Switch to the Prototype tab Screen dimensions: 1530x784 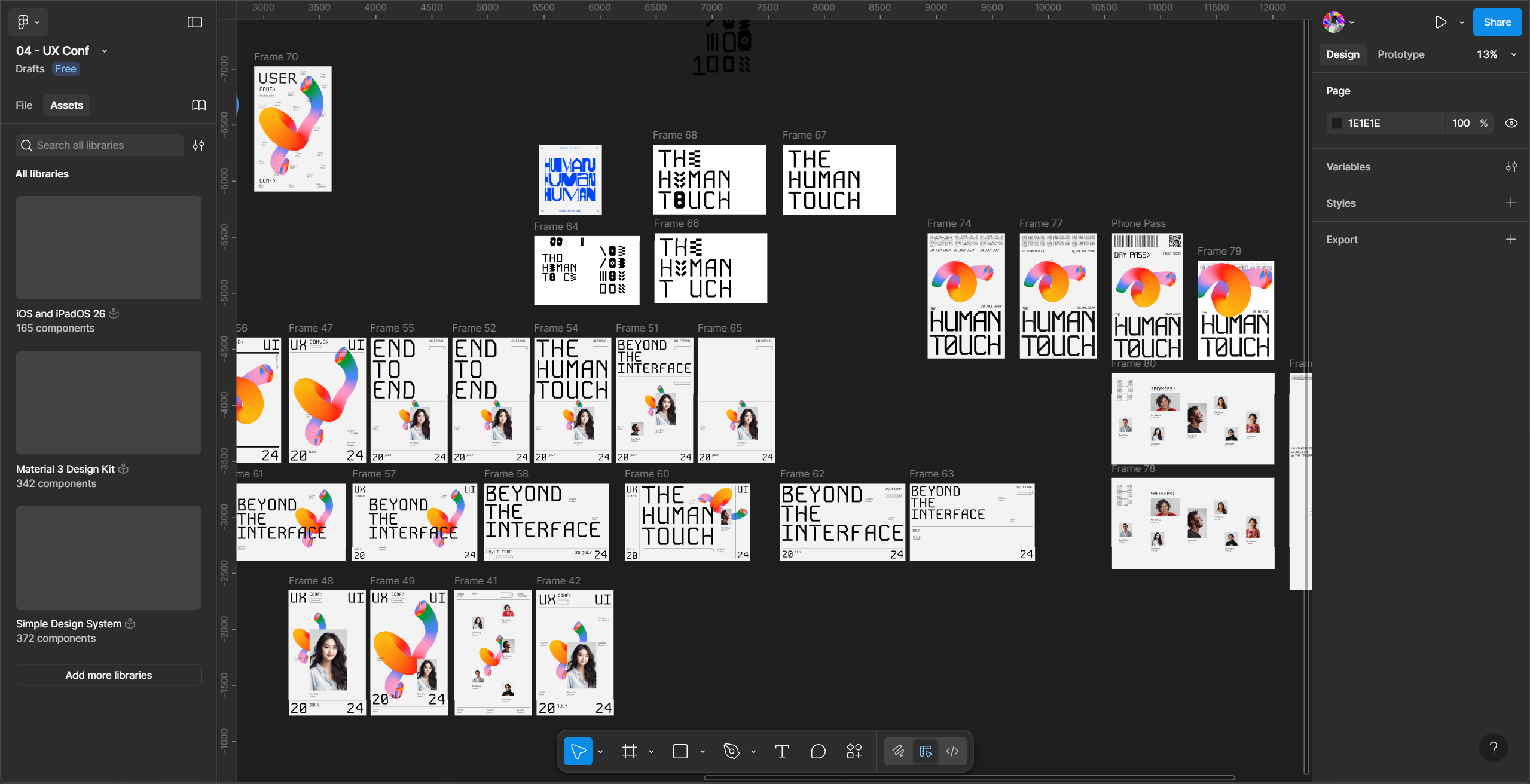(1400, 54)
